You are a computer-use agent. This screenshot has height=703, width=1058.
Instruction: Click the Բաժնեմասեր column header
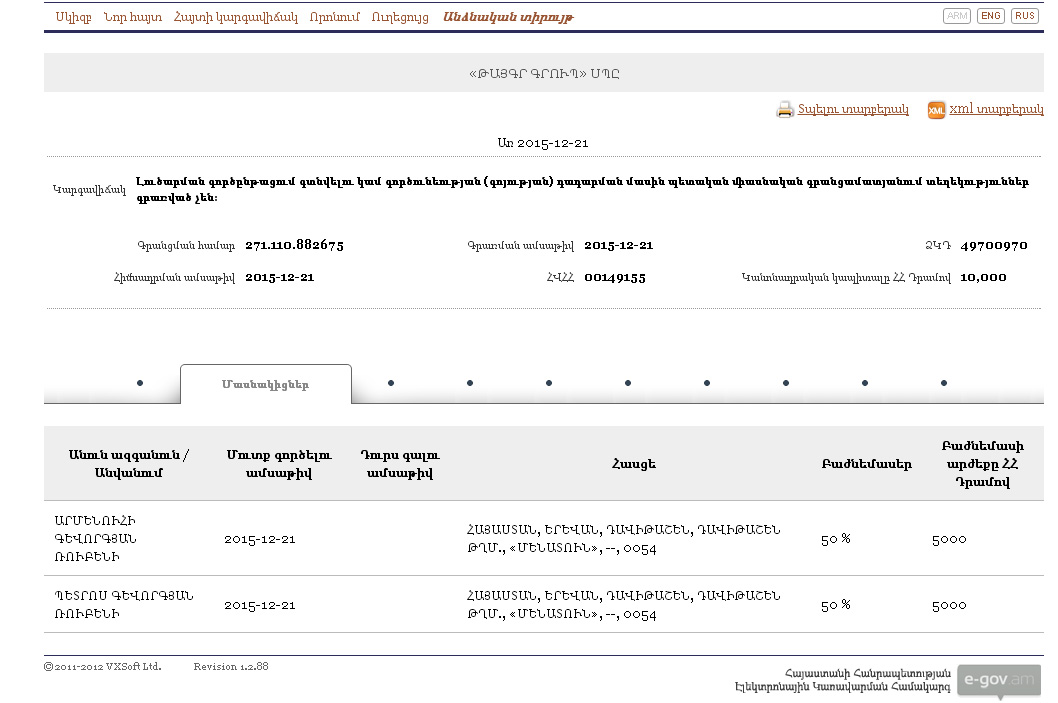pyautogui.click(x=866, y=464)
